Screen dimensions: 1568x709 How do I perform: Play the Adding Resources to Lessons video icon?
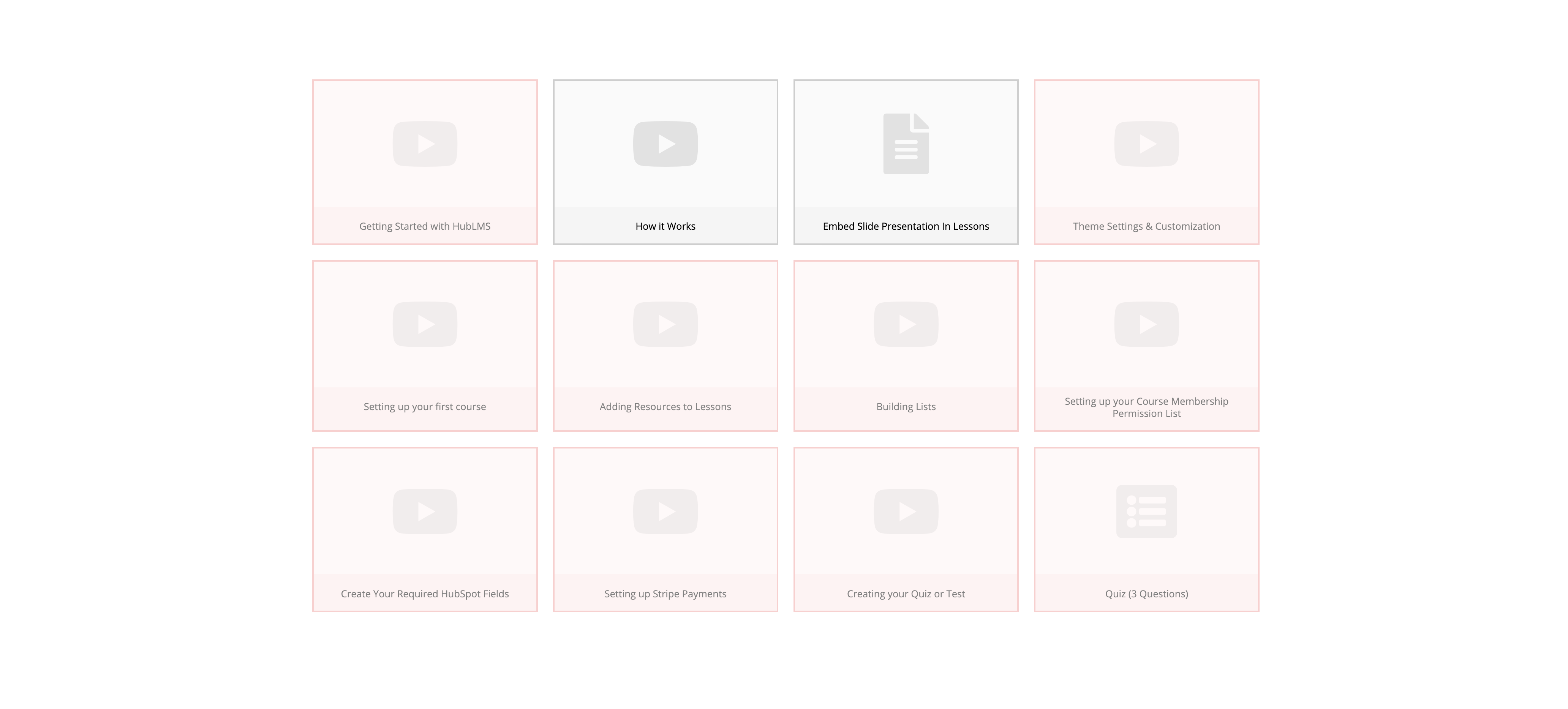665,324
